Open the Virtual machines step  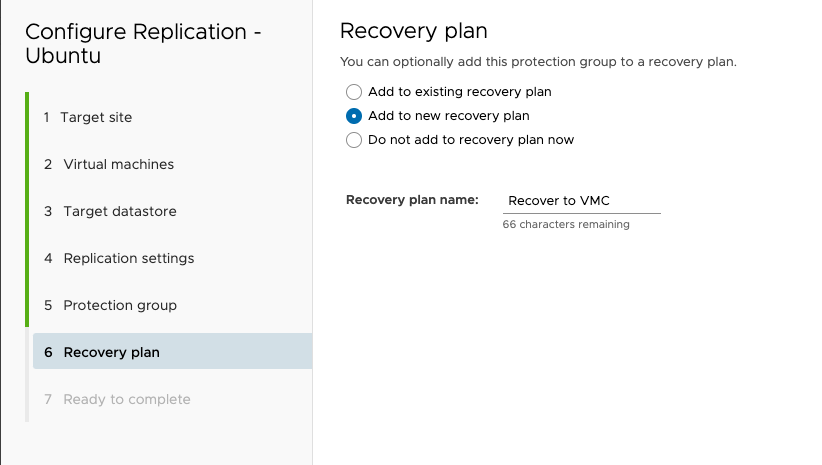118,164
